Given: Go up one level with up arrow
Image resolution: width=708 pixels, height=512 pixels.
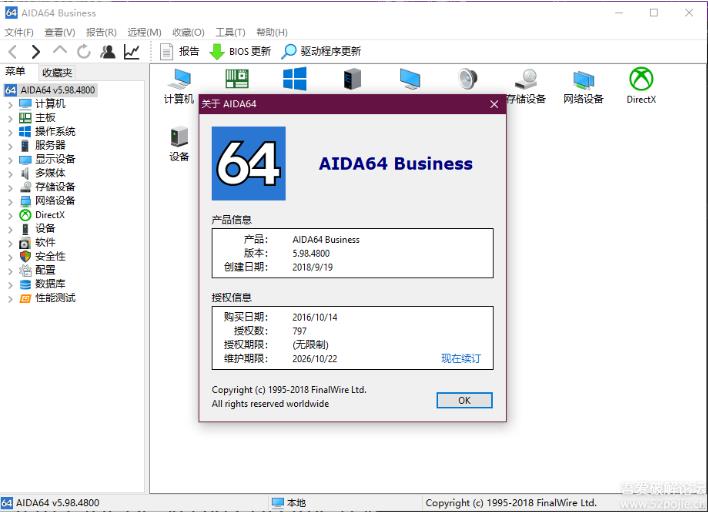Looking at the screenshot, I should [x=60, y=51].
